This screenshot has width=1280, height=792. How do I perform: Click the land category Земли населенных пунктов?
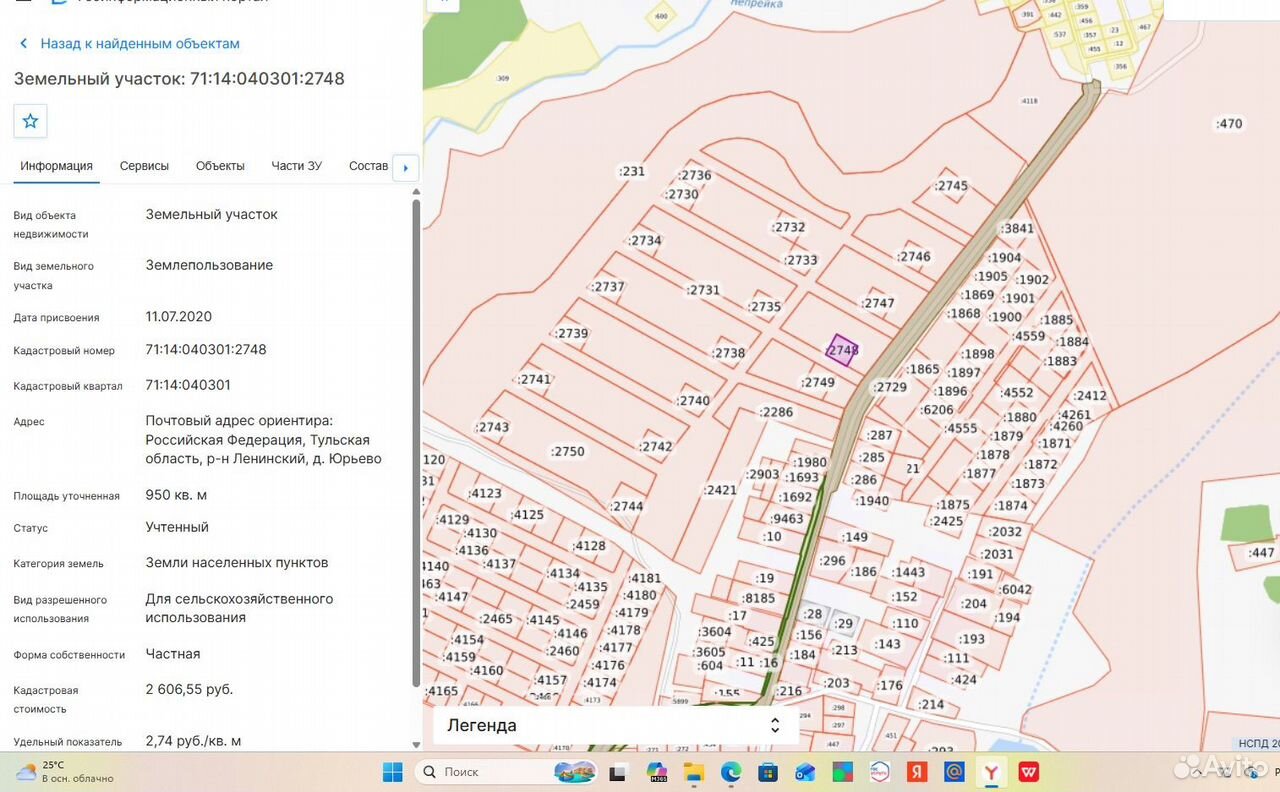pos(237,563)
